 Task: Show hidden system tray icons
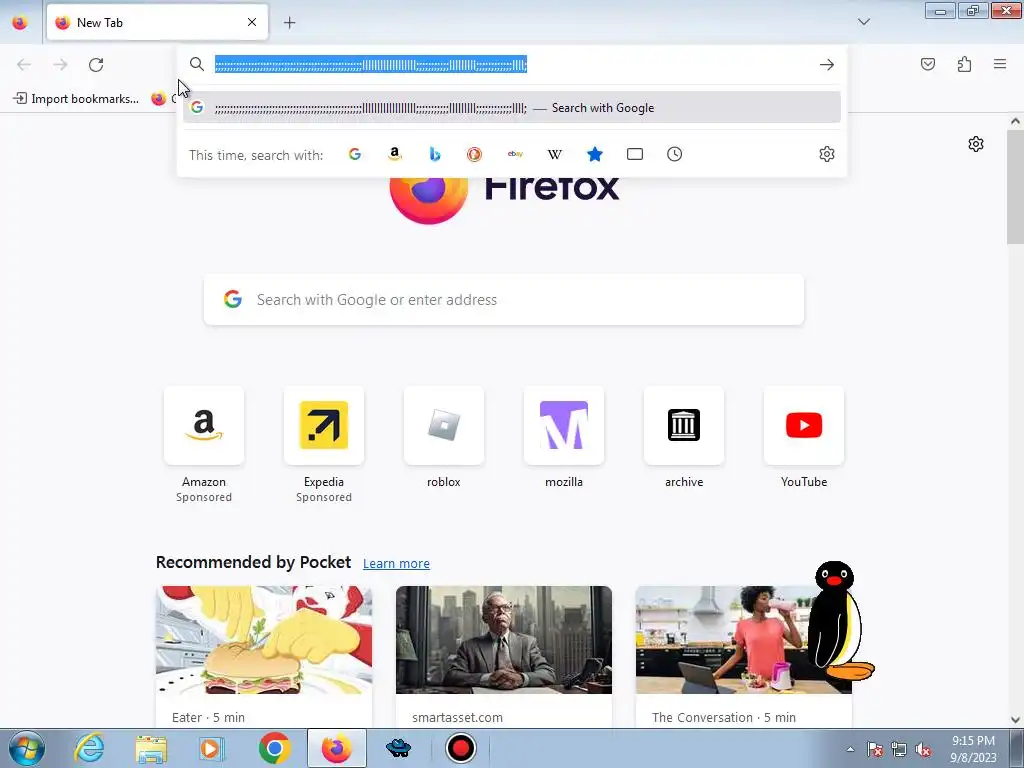coord(850,749)
